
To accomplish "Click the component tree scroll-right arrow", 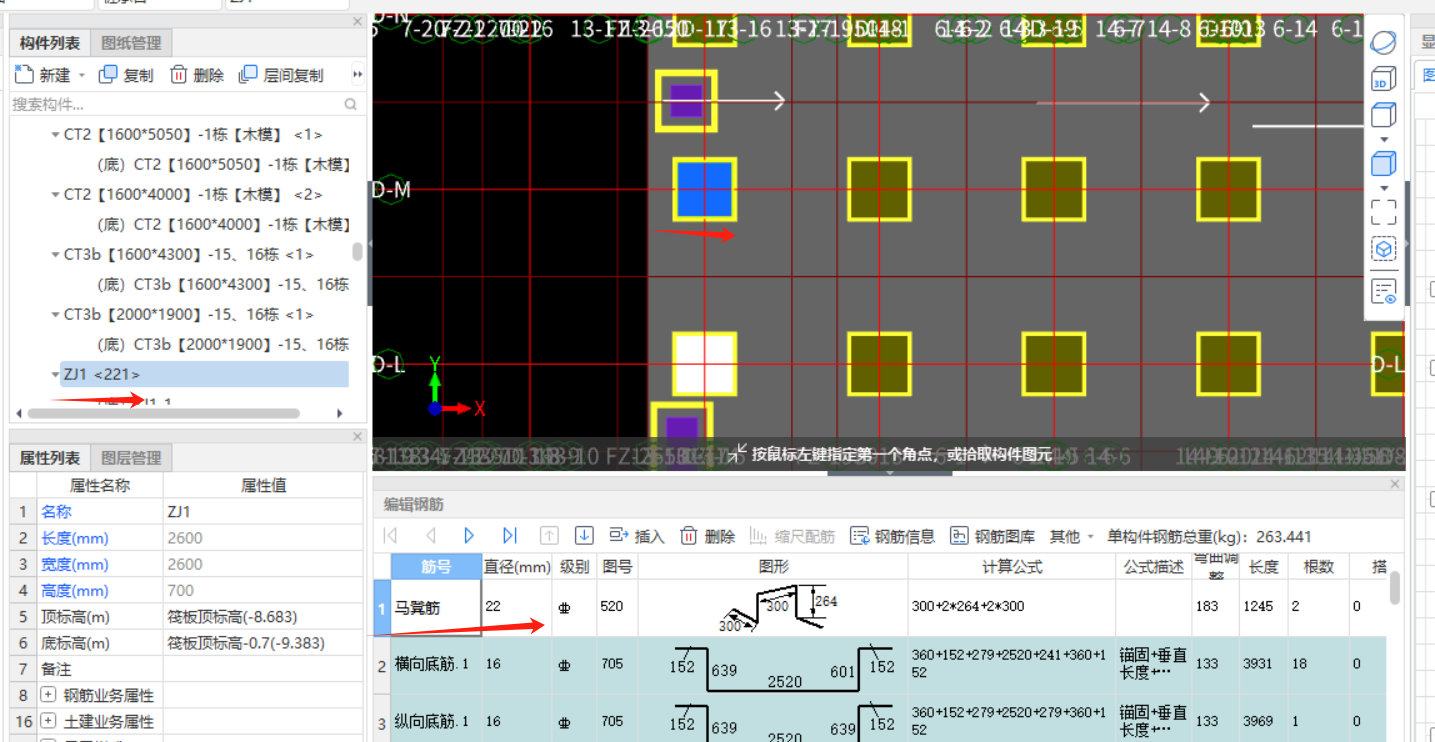I will (339, 413).
